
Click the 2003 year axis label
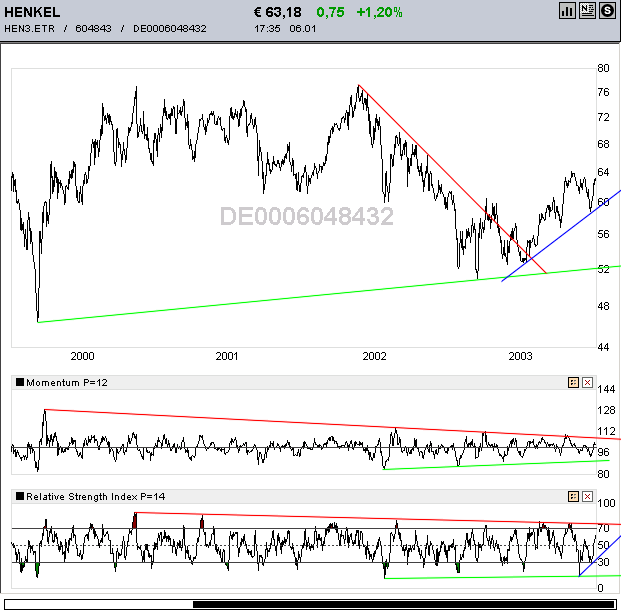520,356
